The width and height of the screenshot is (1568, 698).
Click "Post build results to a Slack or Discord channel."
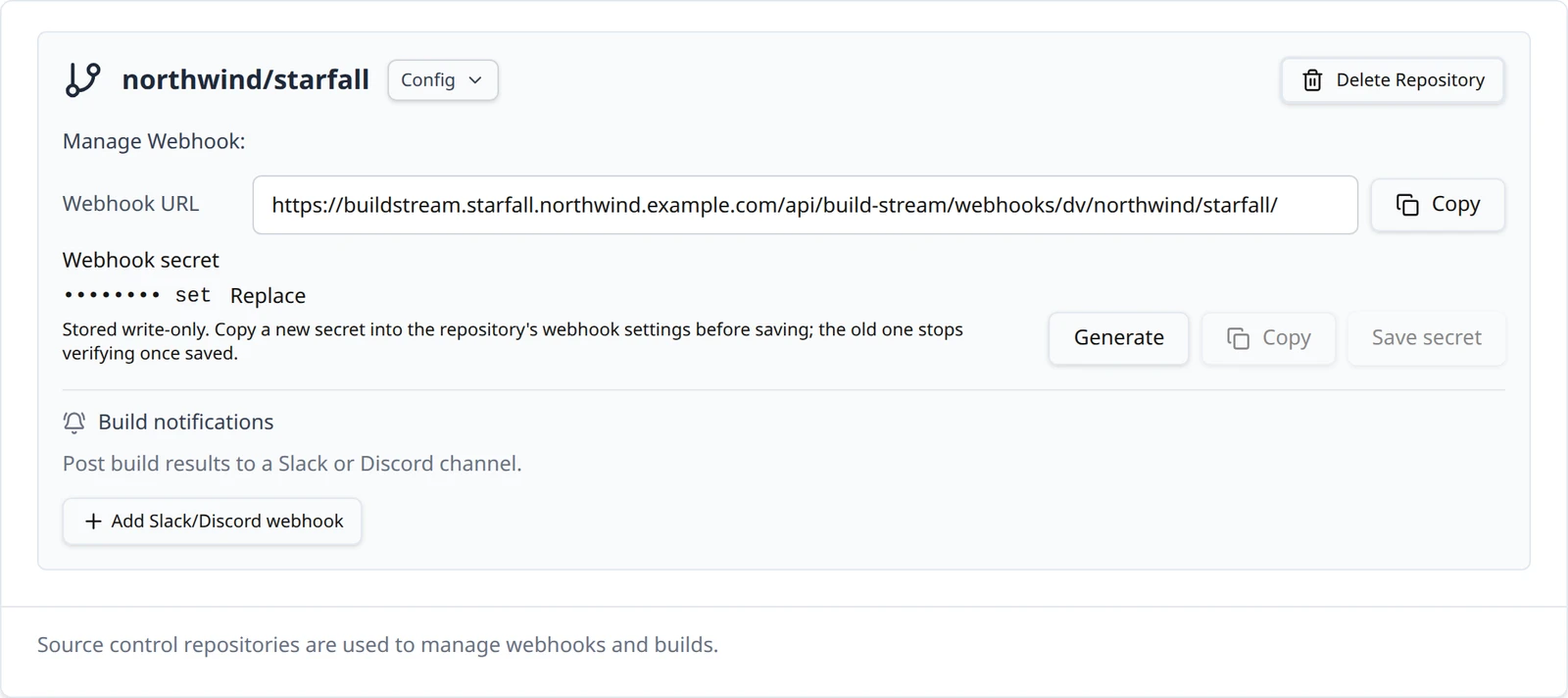pos(292,464)
